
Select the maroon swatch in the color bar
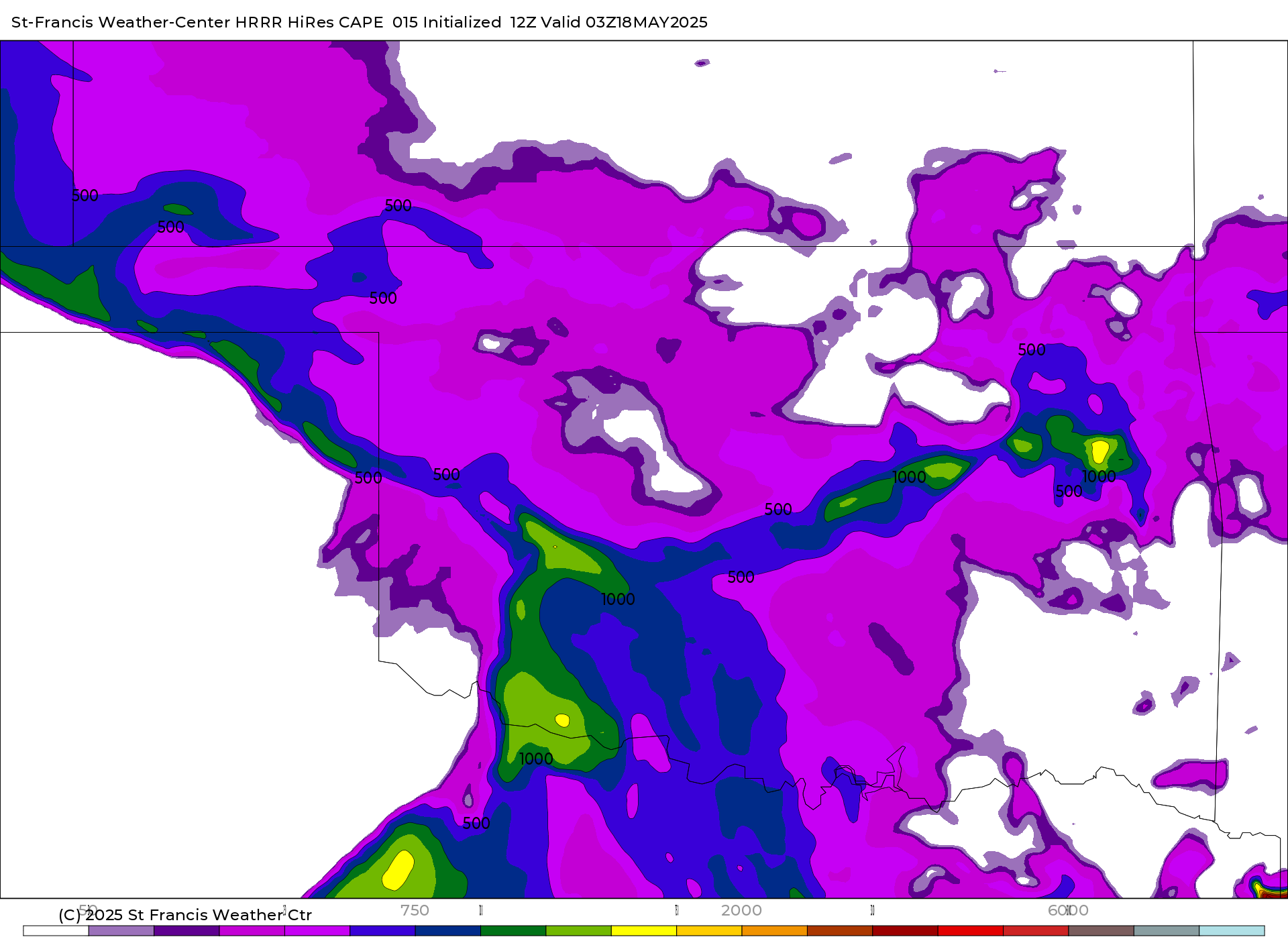[905, 931]
